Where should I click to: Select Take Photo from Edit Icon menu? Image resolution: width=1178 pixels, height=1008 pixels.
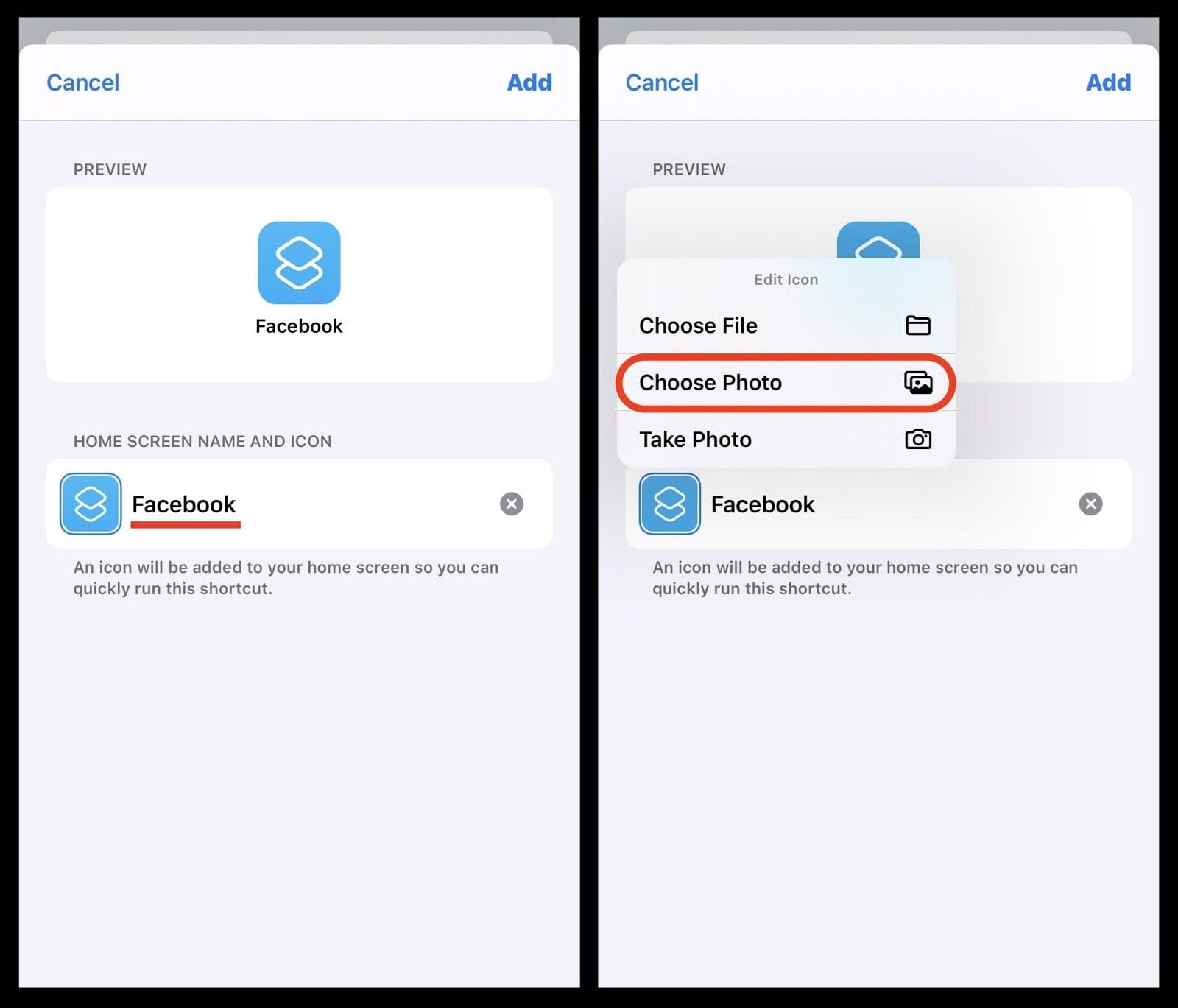[x=786, y=440]
